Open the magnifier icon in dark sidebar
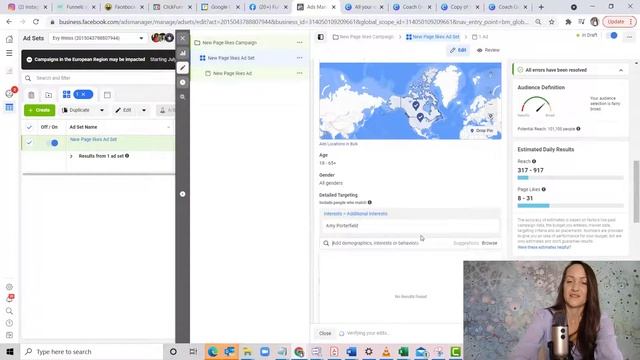The height and width of the screenshot is (360, 640). coord(182,97)
